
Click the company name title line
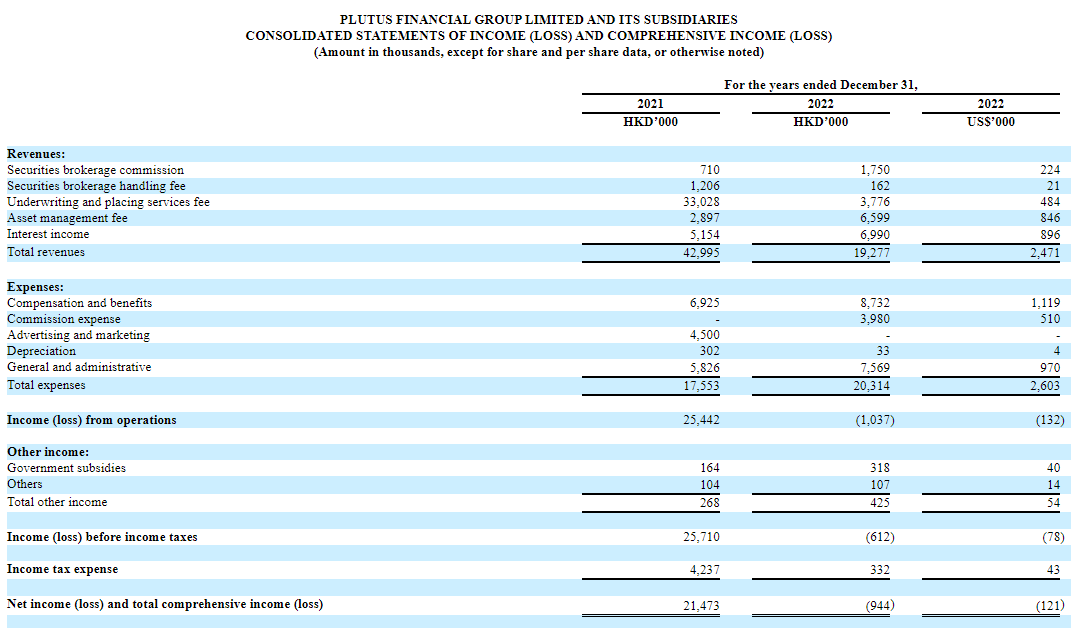539,20
